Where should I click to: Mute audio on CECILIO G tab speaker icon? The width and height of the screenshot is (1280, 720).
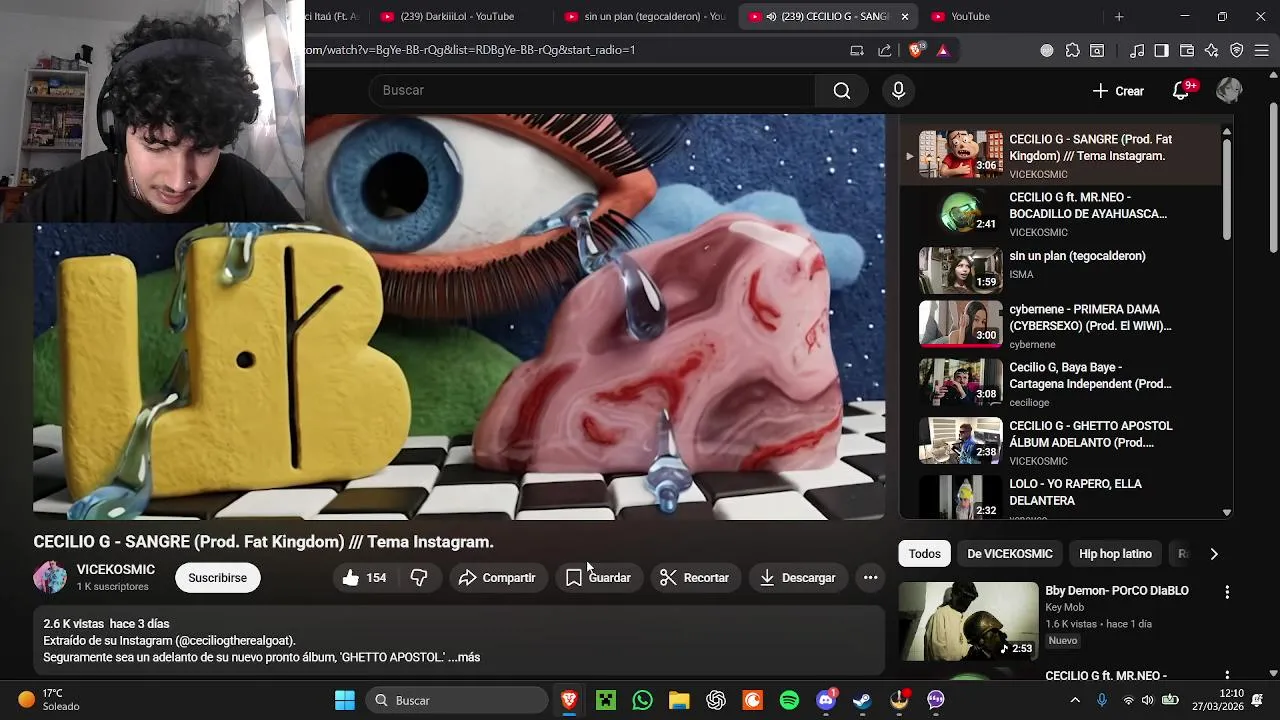tap(771, 16)
